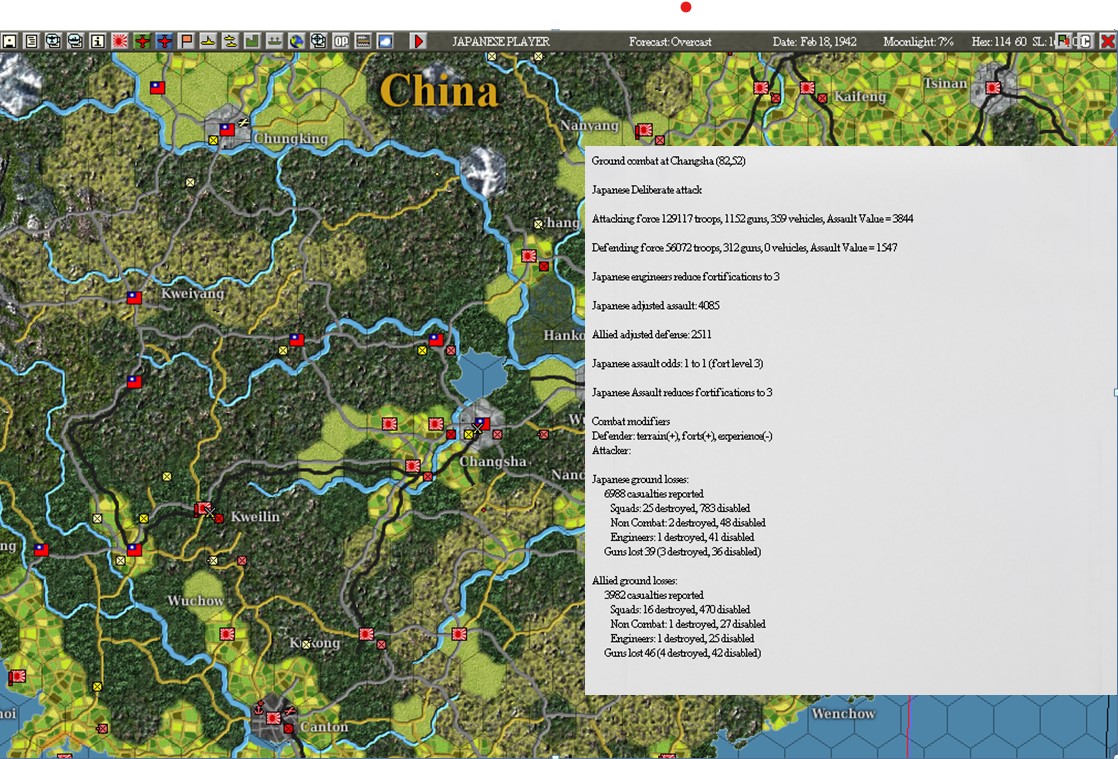Viewport: 1118px width, 759px height.
Task: Select the Japanese unit marker at Nanyang
Action: click(645, 130)
